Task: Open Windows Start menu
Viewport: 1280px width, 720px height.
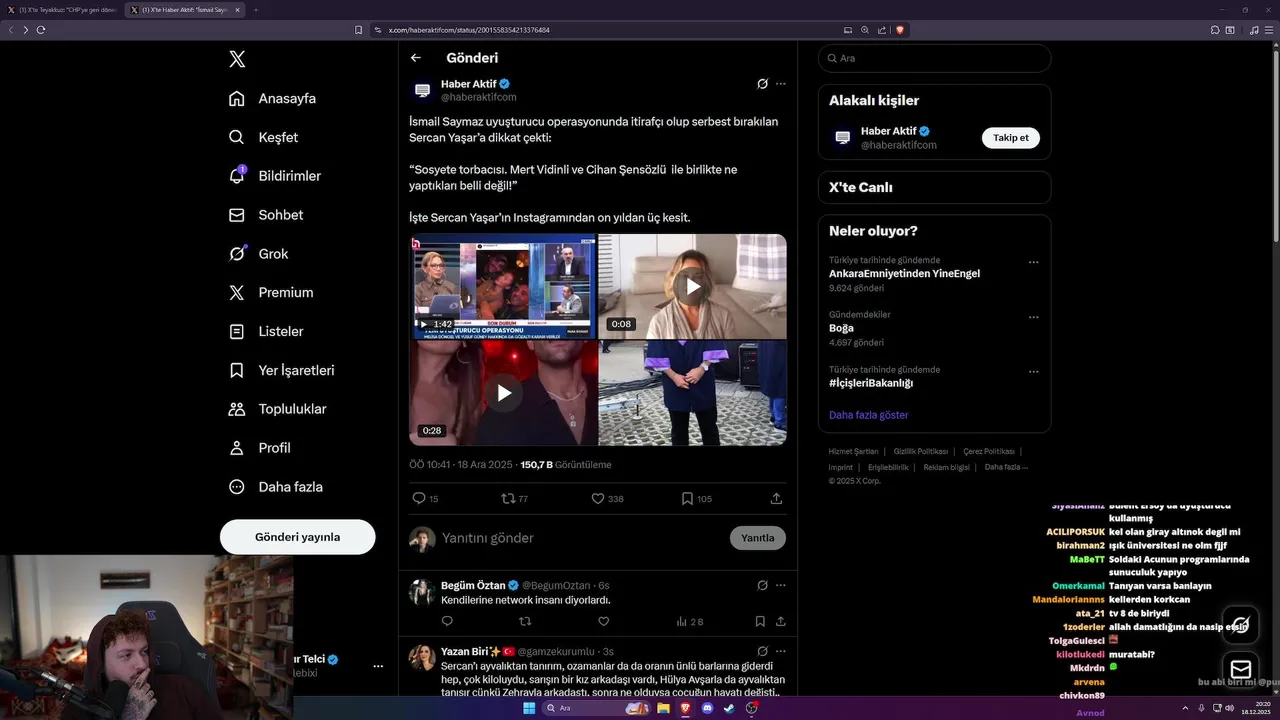Action: click(x=529, y=708)
